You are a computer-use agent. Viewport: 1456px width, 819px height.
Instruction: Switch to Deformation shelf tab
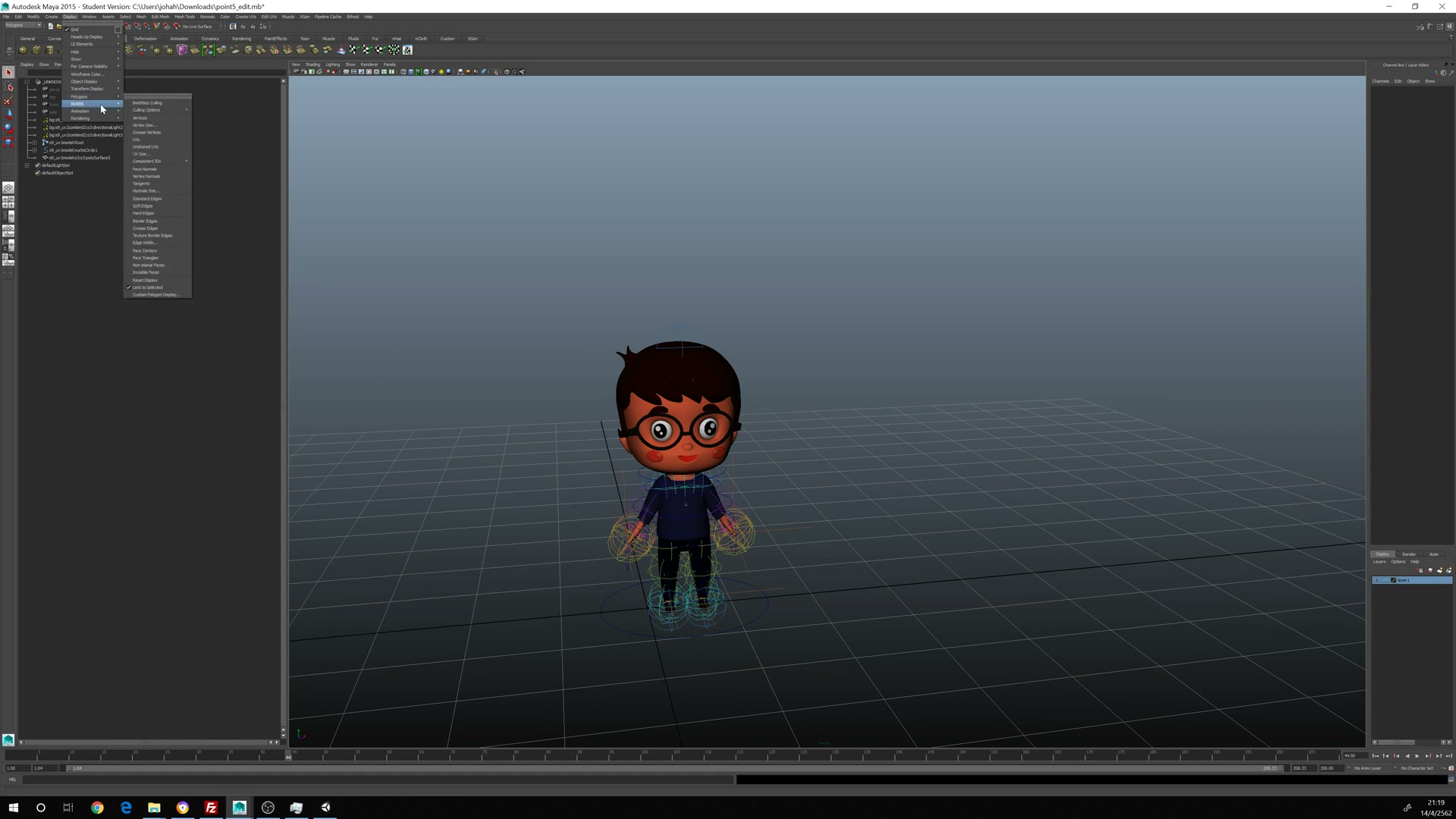146,39
